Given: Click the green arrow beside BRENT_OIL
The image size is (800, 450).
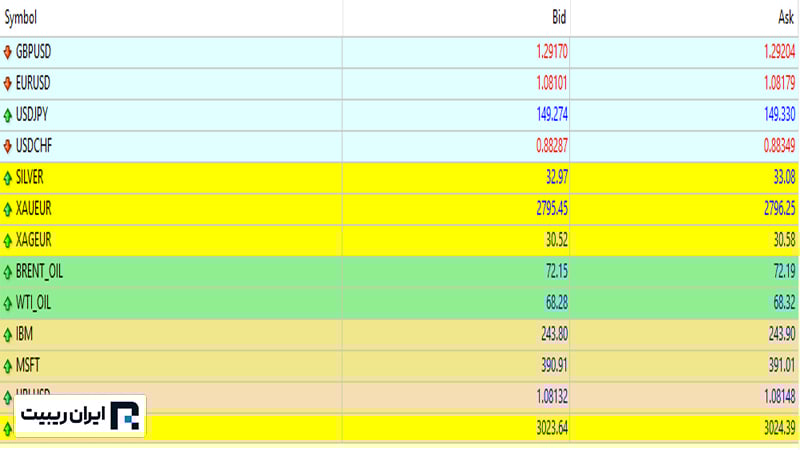Looking at the screenshot, I should (x=8, y=272).
